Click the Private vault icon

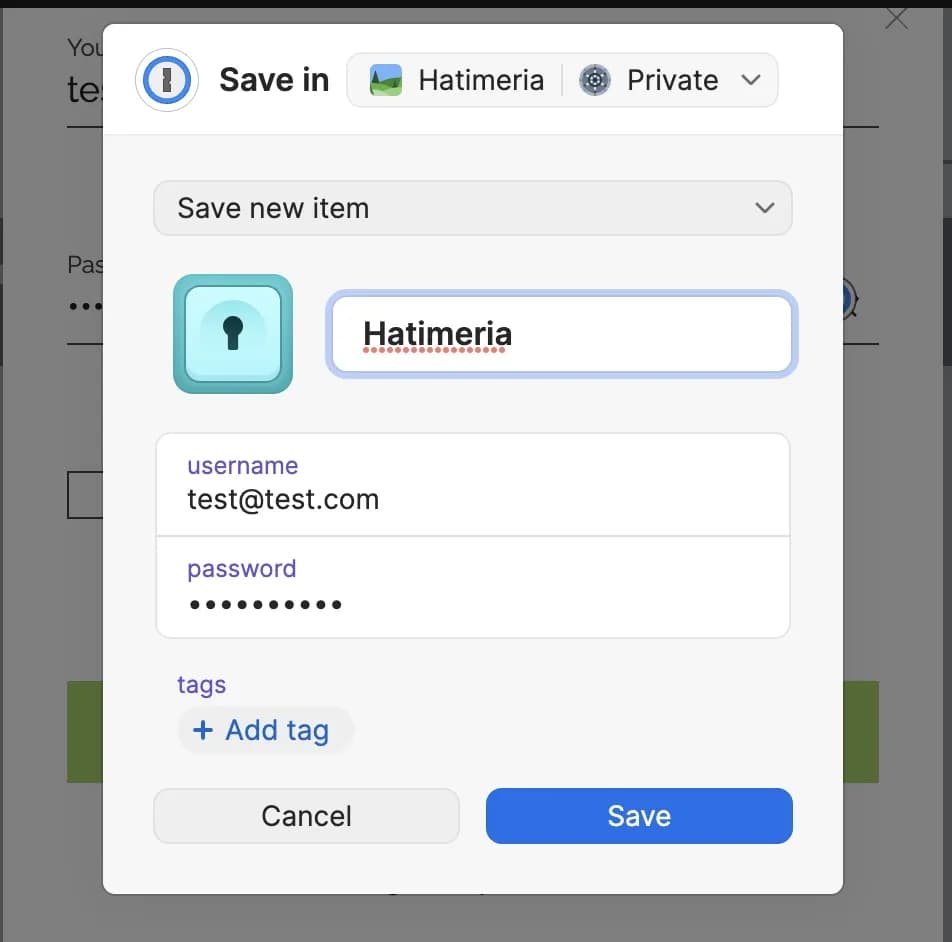point(595,80)
